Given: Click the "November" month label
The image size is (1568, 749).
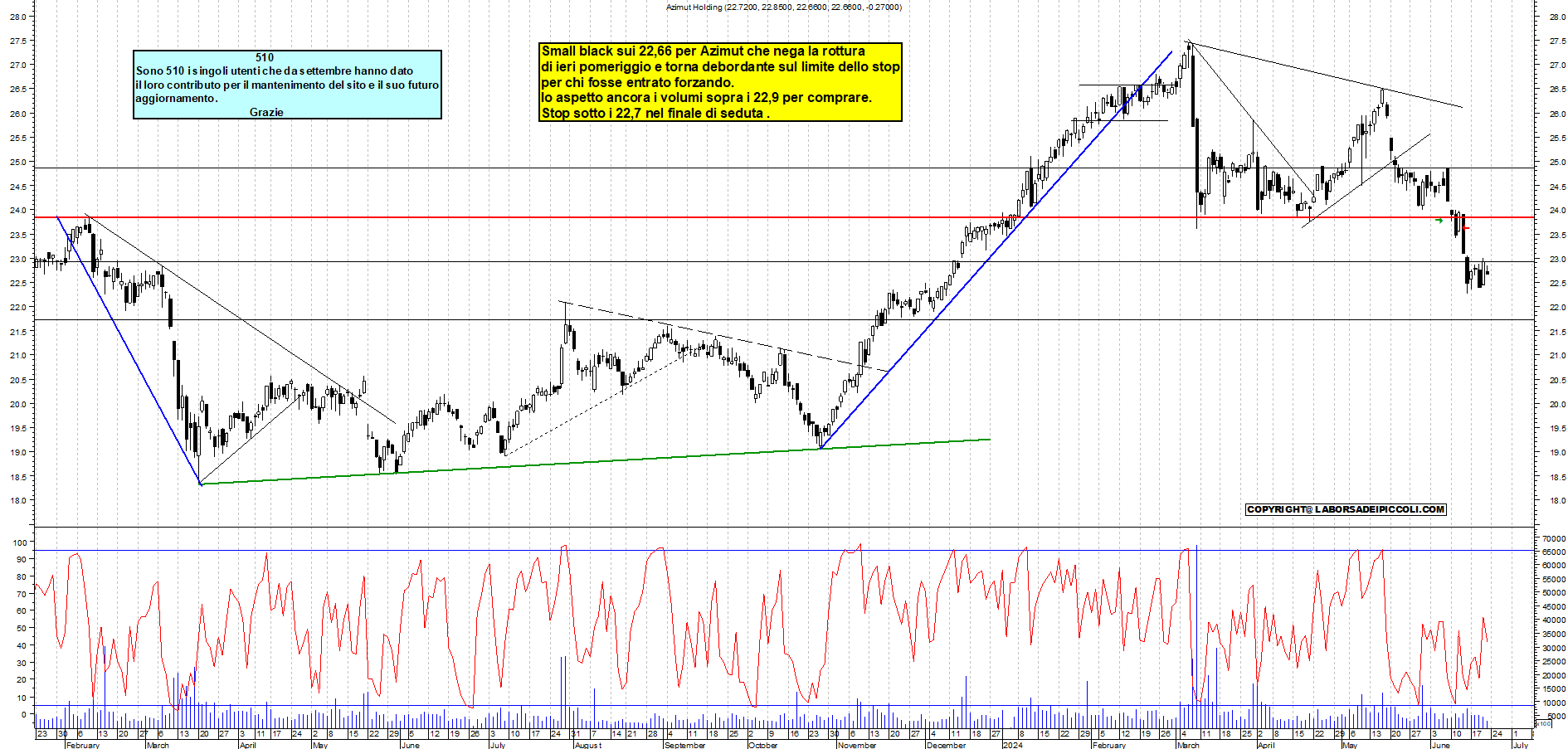Looking at the screenshot, I should [x=857, y=745].
